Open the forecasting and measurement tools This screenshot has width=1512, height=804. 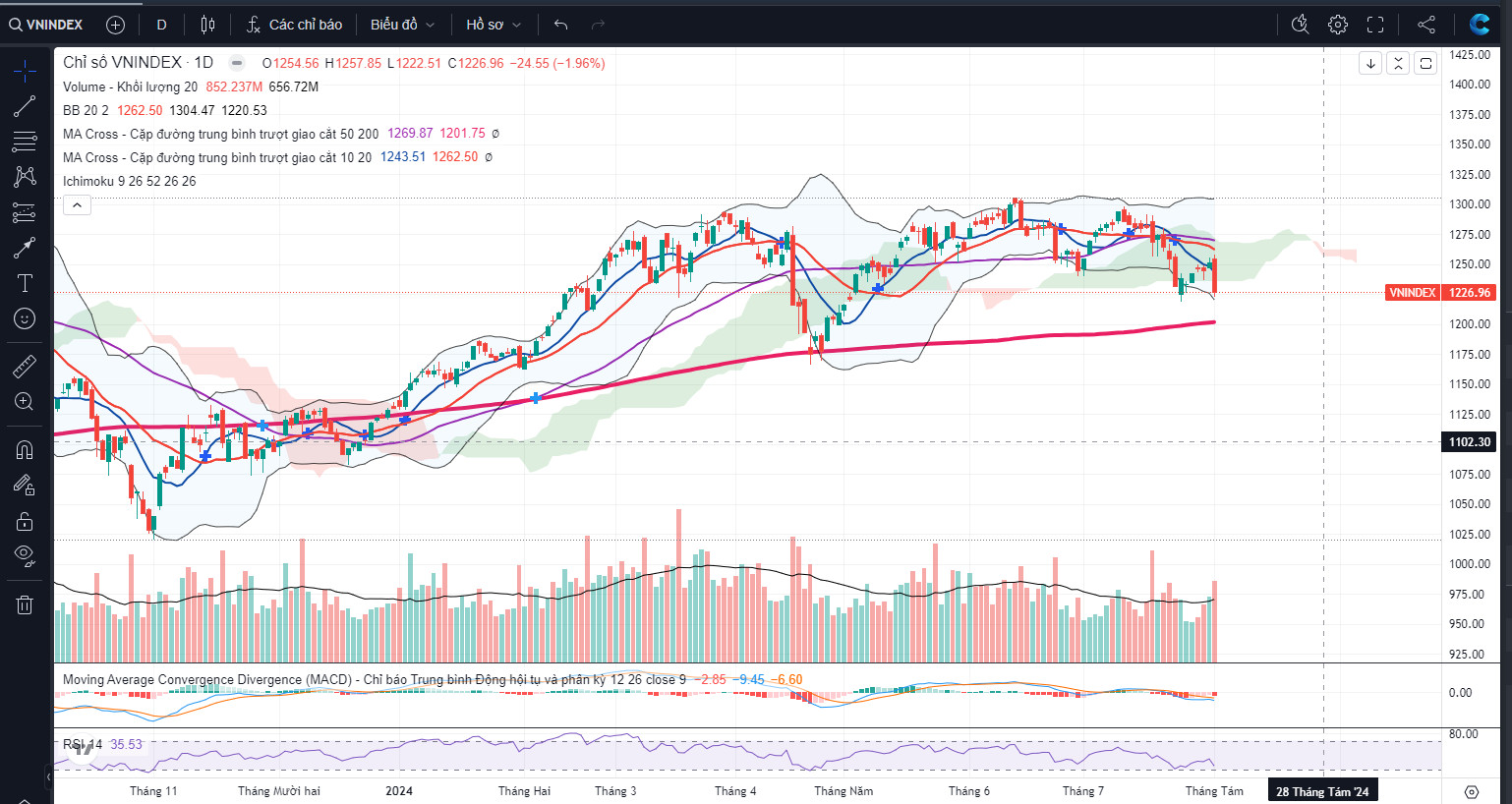(25, 212)
